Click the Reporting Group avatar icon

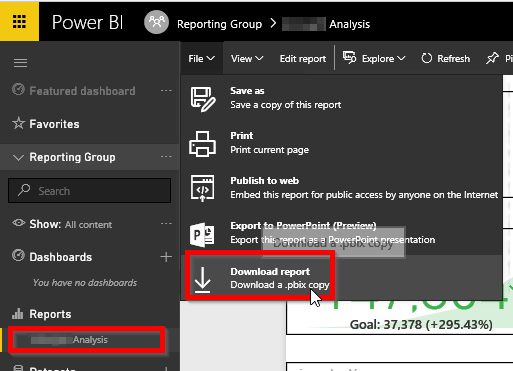156,22
